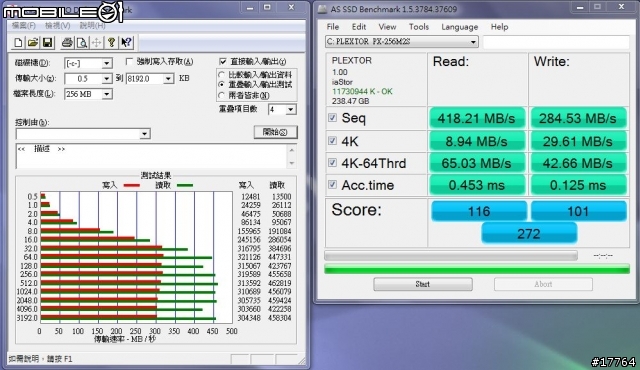
Task: Click the Open folder icon in ATTO toolbar
Action: (x=33, y=42)
